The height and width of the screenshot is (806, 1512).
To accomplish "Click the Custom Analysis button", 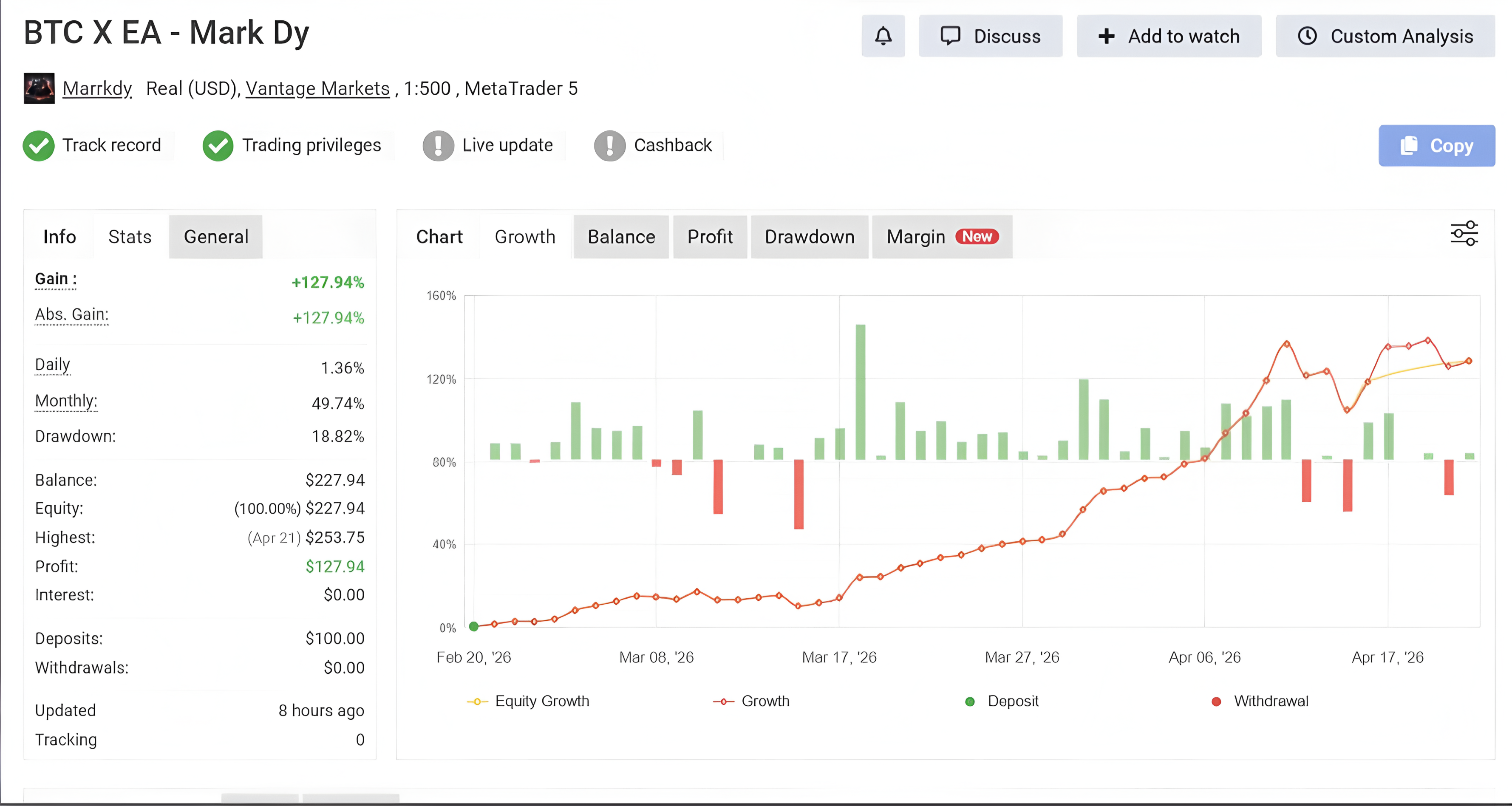I will click(1385, 36).
